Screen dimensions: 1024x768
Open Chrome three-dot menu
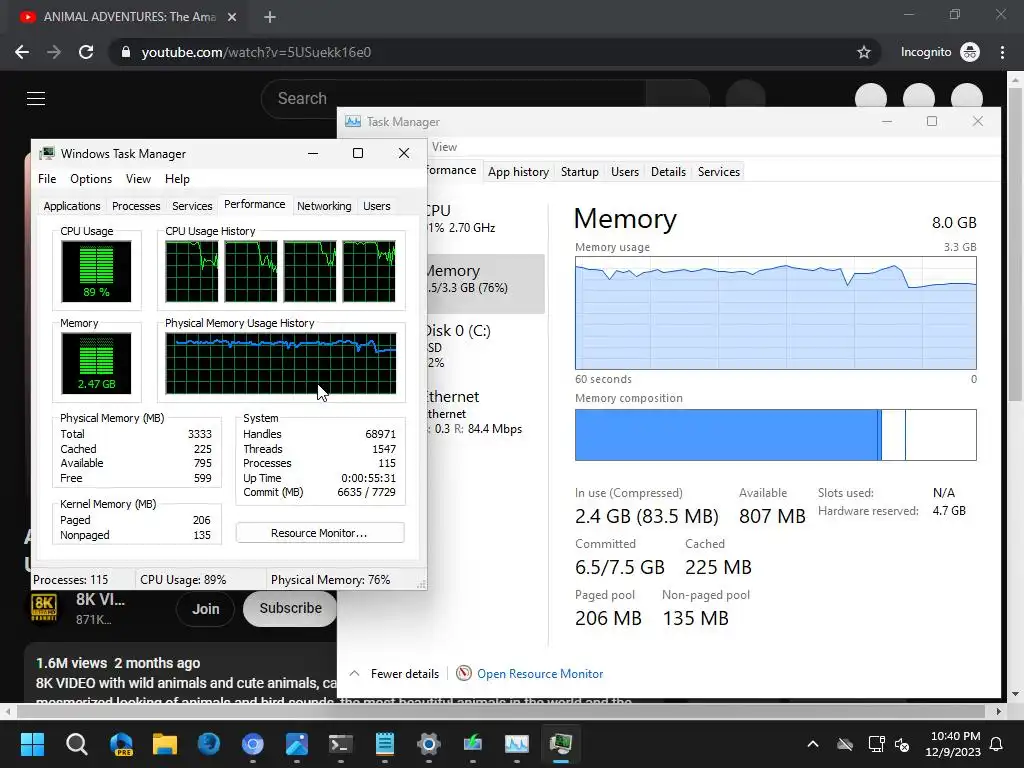pyautogui.click(x=1002, y=52)
